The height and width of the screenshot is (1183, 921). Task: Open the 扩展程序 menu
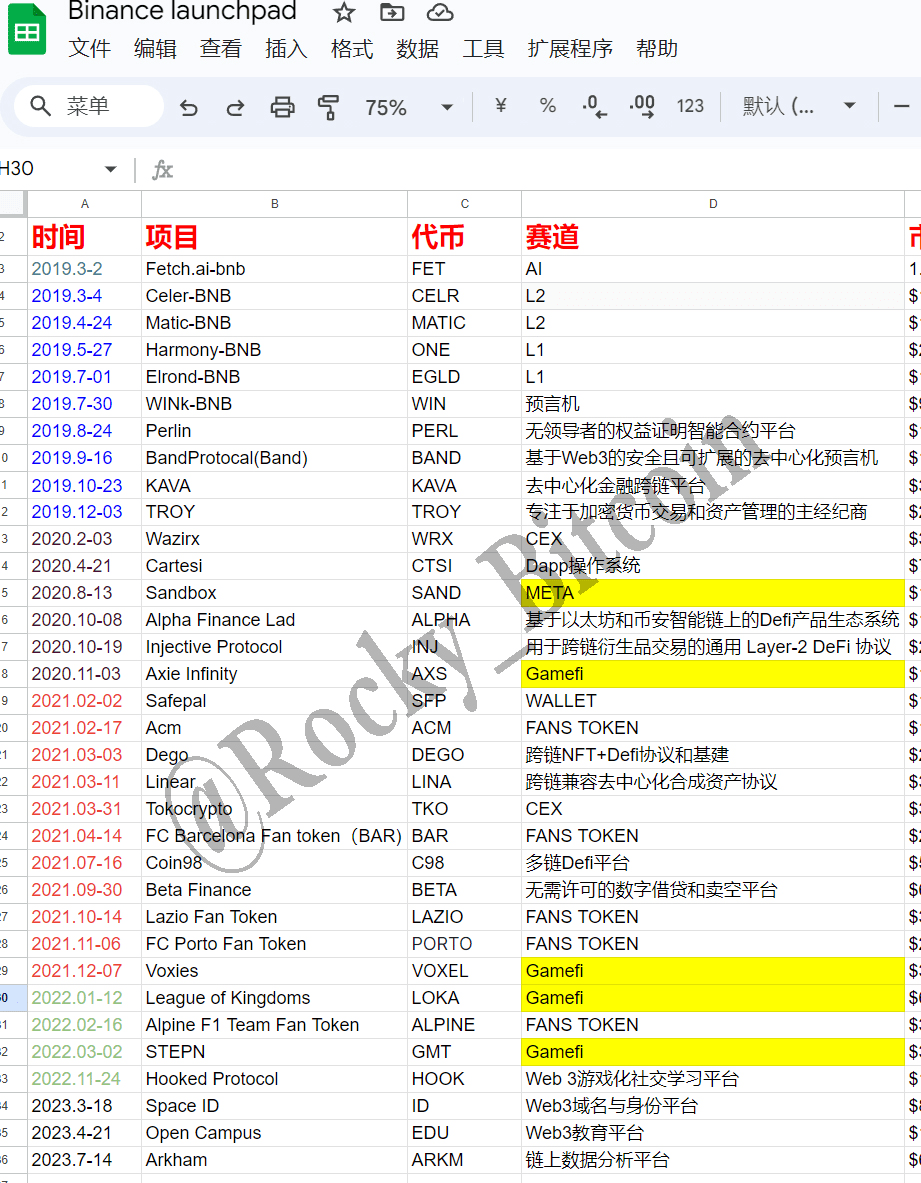click(570, 49)
